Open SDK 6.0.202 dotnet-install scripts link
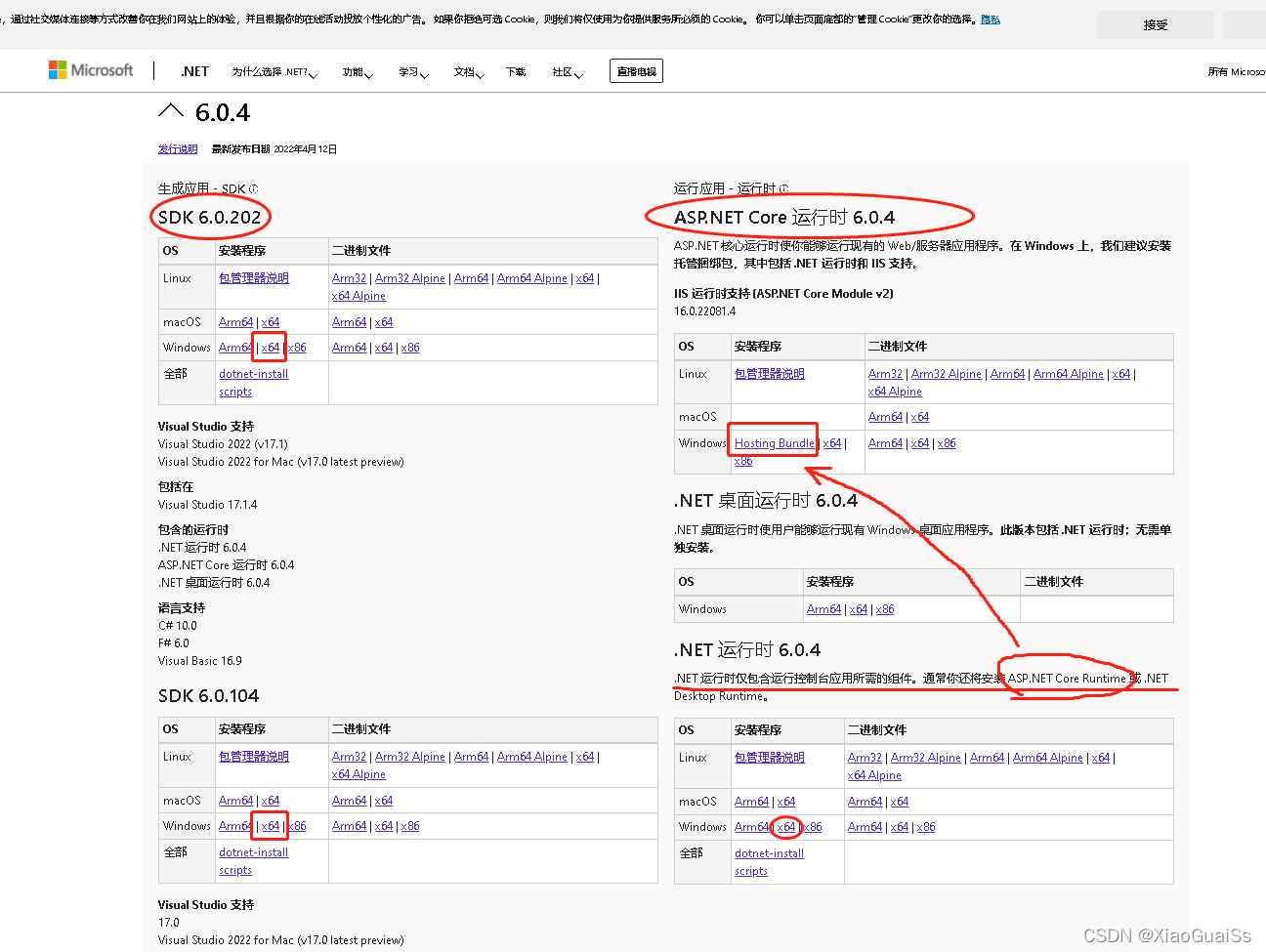Viewport: 1266px width, 952px height. 254,383
